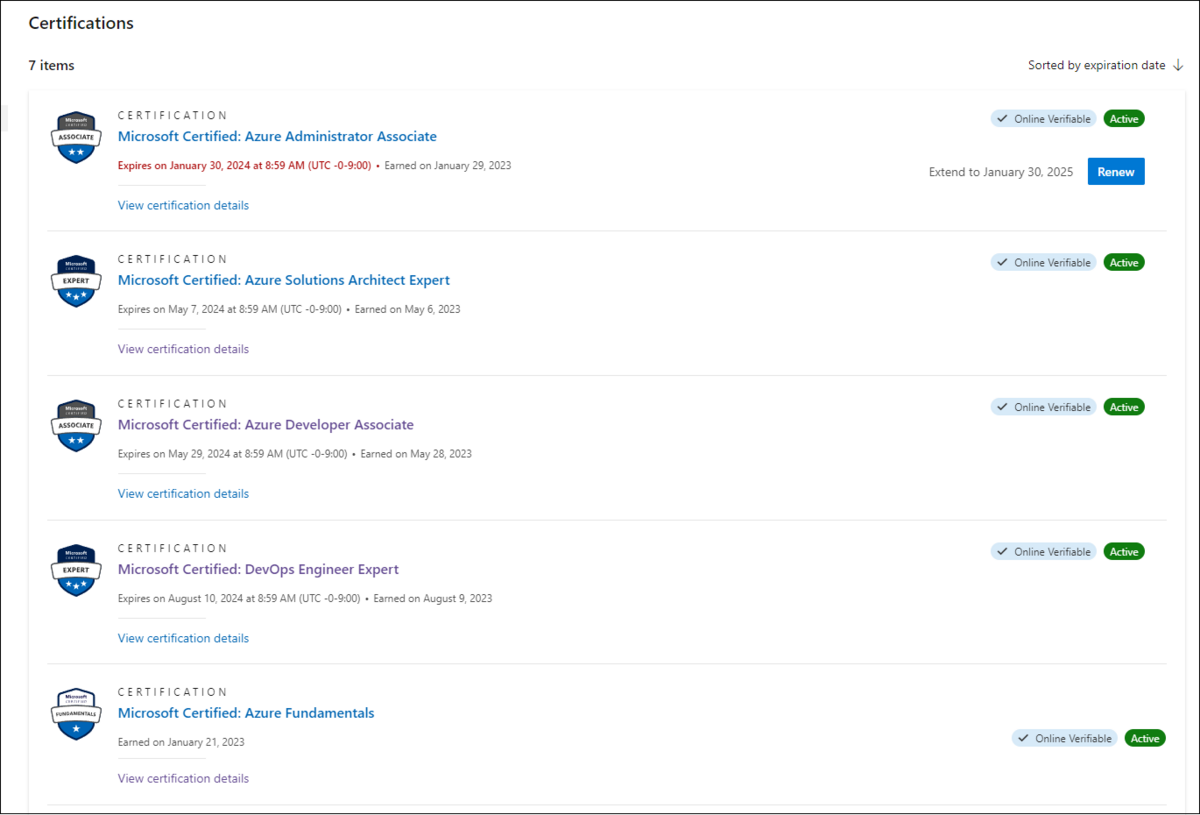This screenshot has width=1200, height=815.
Task: Click the DevOps Engineer Expert badge icon
Action: pyautogui.click(x=76, y=571)
